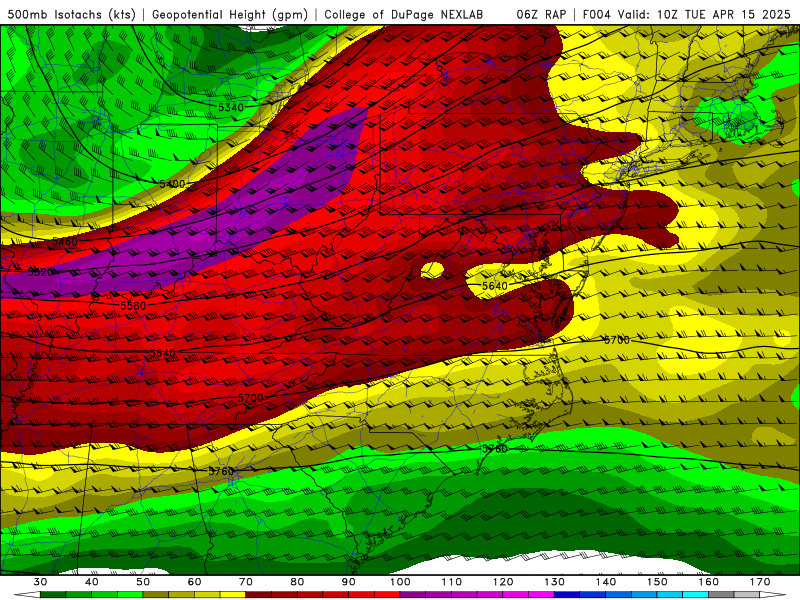Select the dark maroon 70–75 kt color bar segment
The width and height of the screenshot is (800, 600).
pos(259,595)
